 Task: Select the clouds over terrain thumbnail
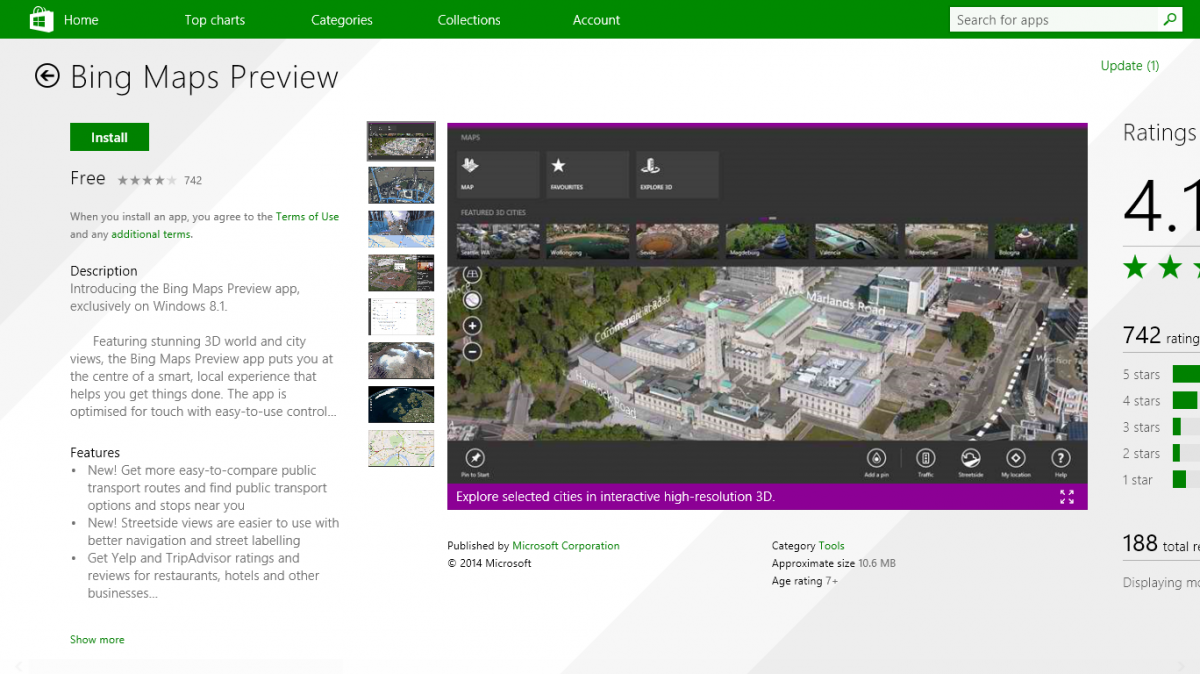401,361
